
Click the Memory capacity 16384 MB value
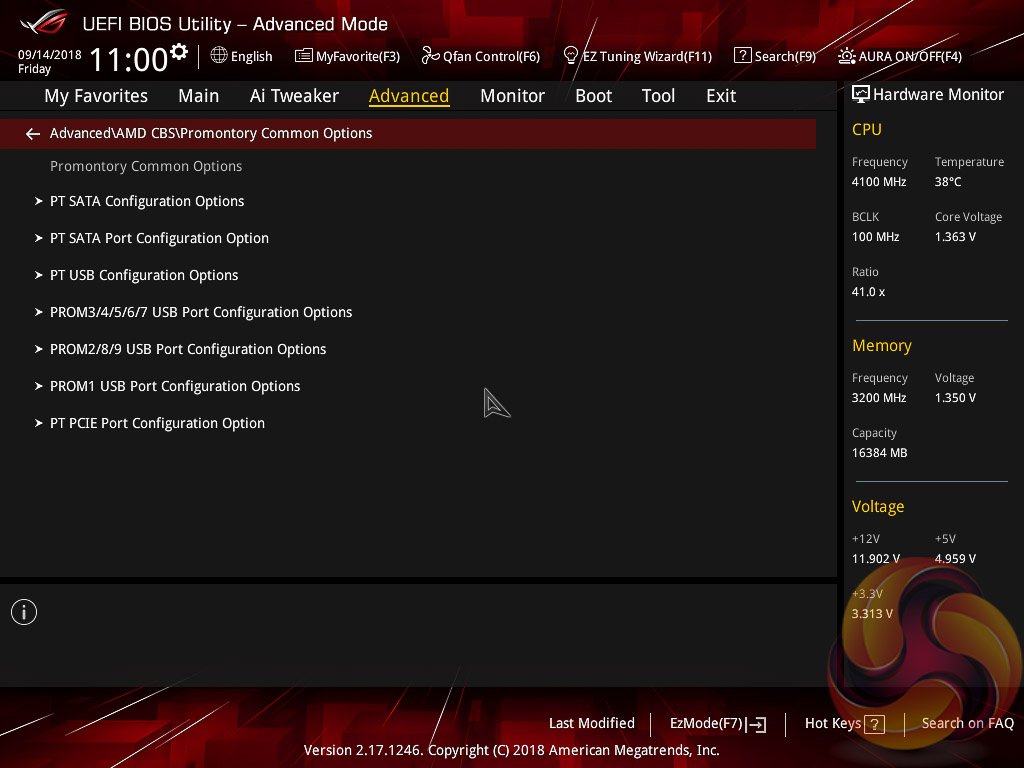tap(879, 453)
